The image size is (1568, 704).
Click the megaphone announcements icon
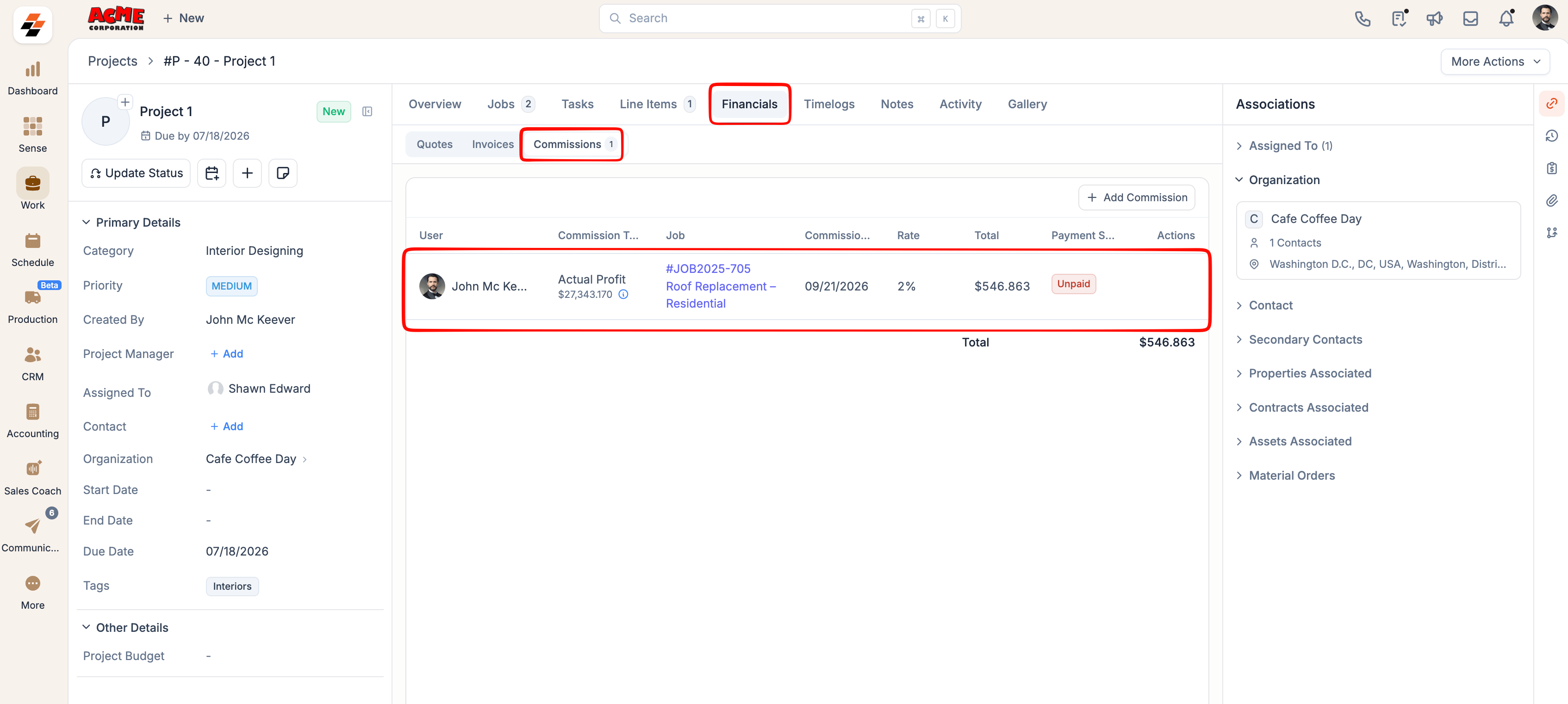[1434, 18]
